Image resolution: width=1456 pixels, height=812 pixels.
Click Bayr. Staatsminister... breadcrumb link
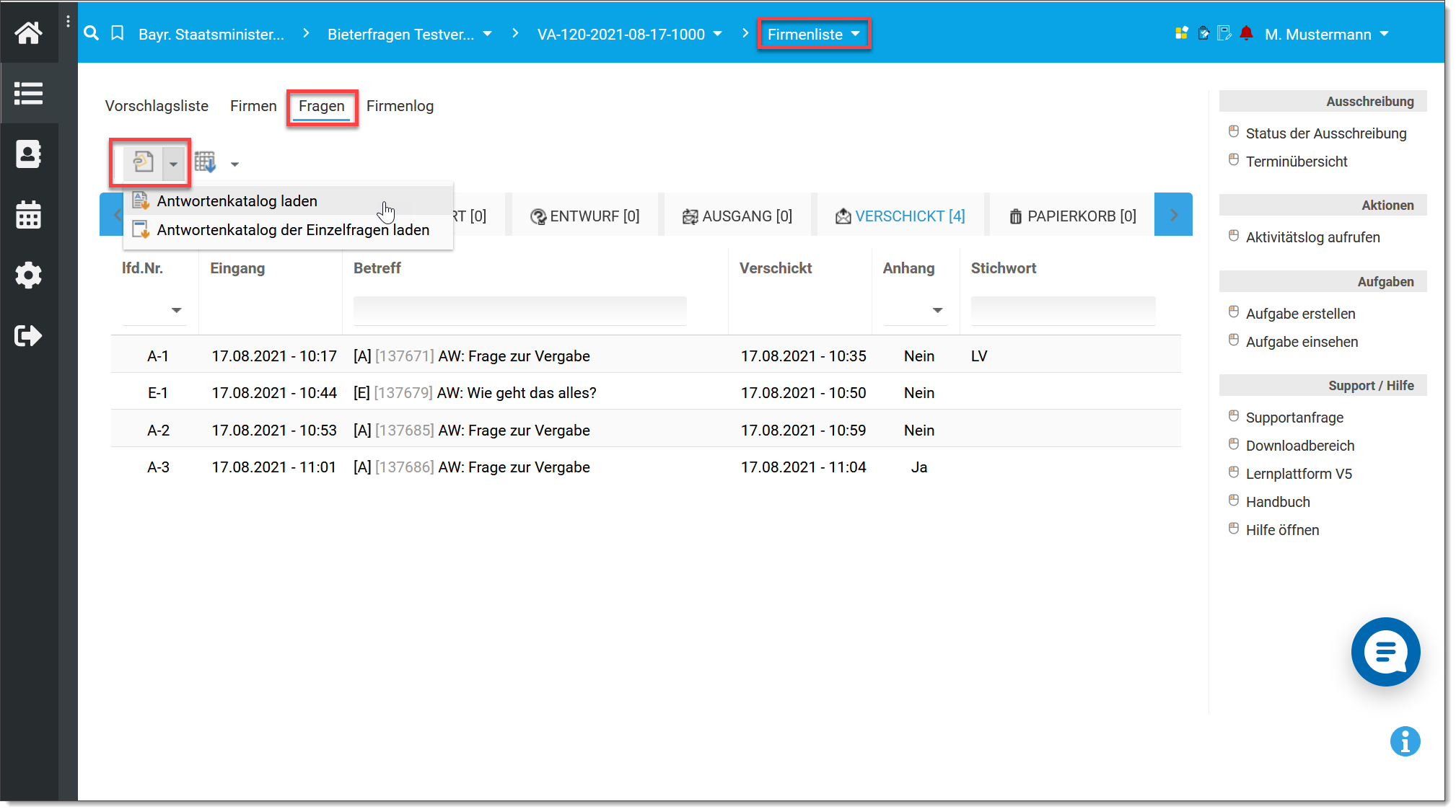(211, 35)
